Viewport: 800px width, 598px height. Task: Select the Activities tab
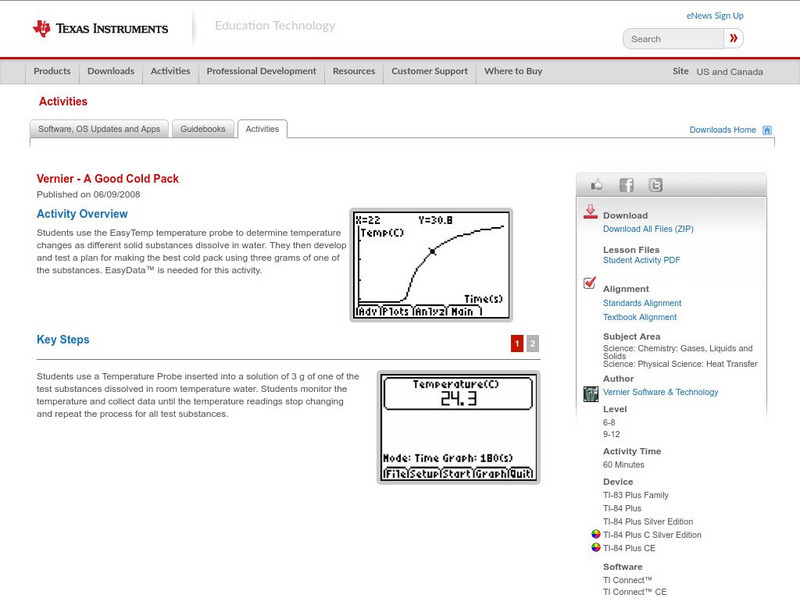click(x=262, y=129)
